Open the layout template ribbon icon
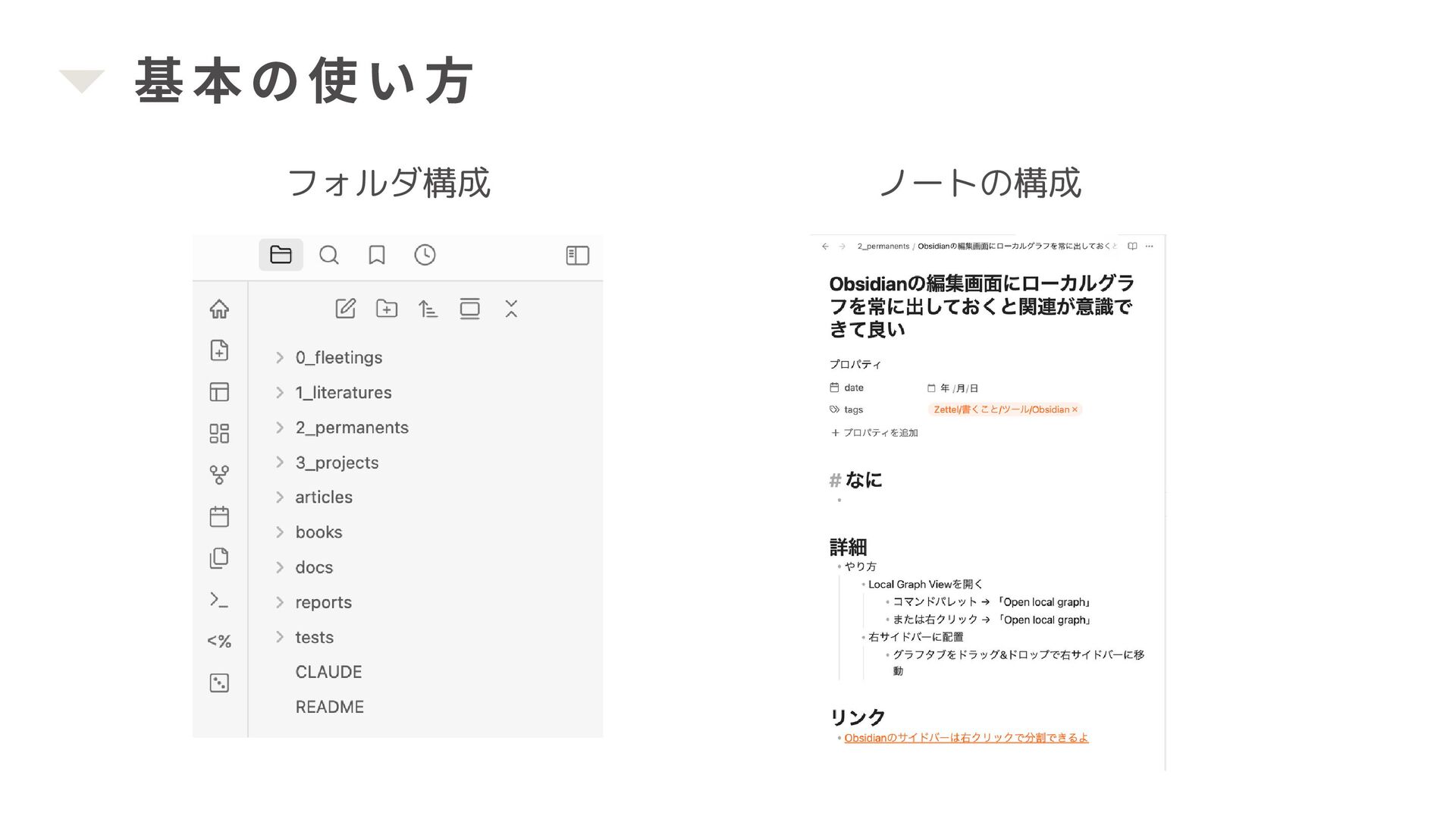The height and width of the screenshot is (819, 1456). [x=219, y=392]
